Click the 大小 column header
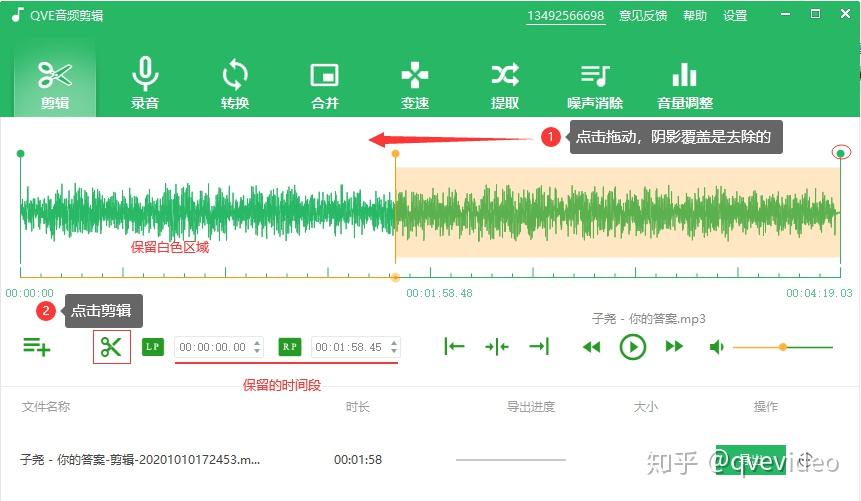 646,407
